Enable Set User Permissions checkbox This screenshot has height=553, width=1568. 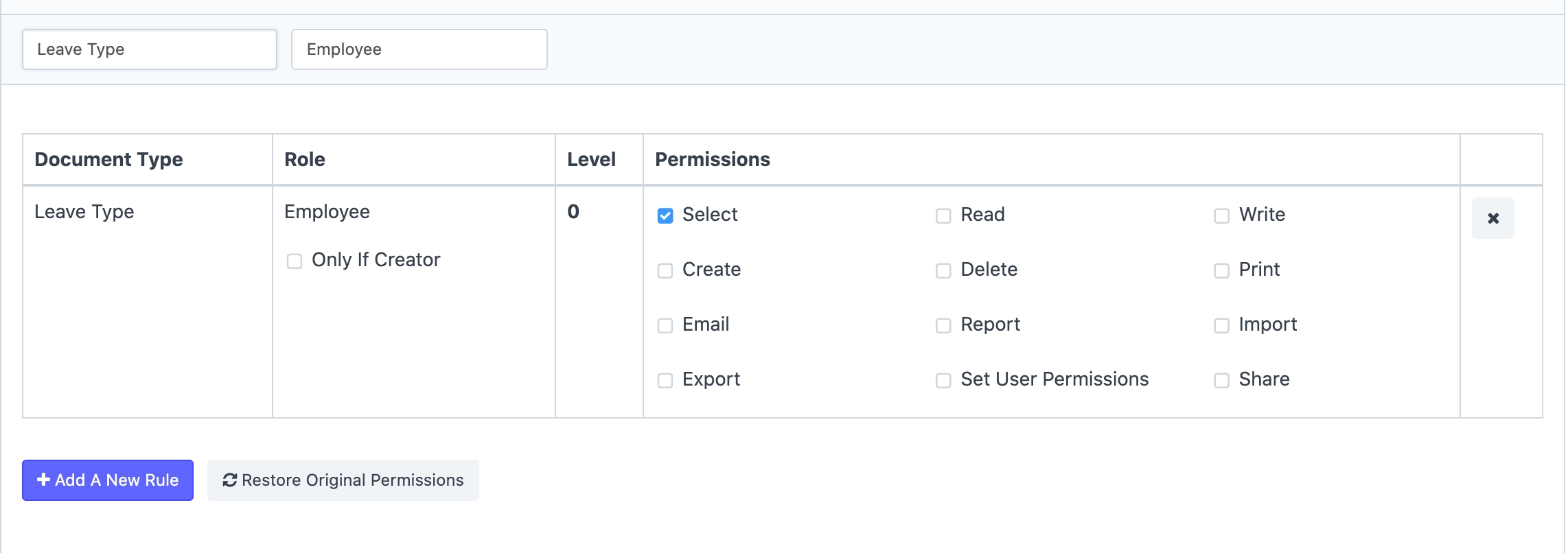click(943, 381)
